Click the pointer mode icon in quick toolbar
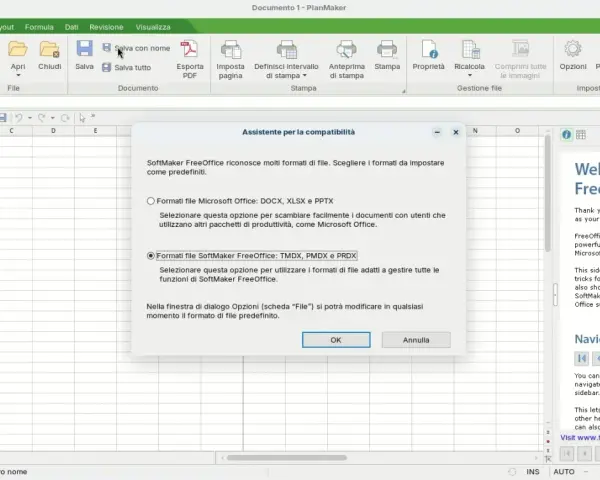Viewport: 600px width, 480px height. 82,118
